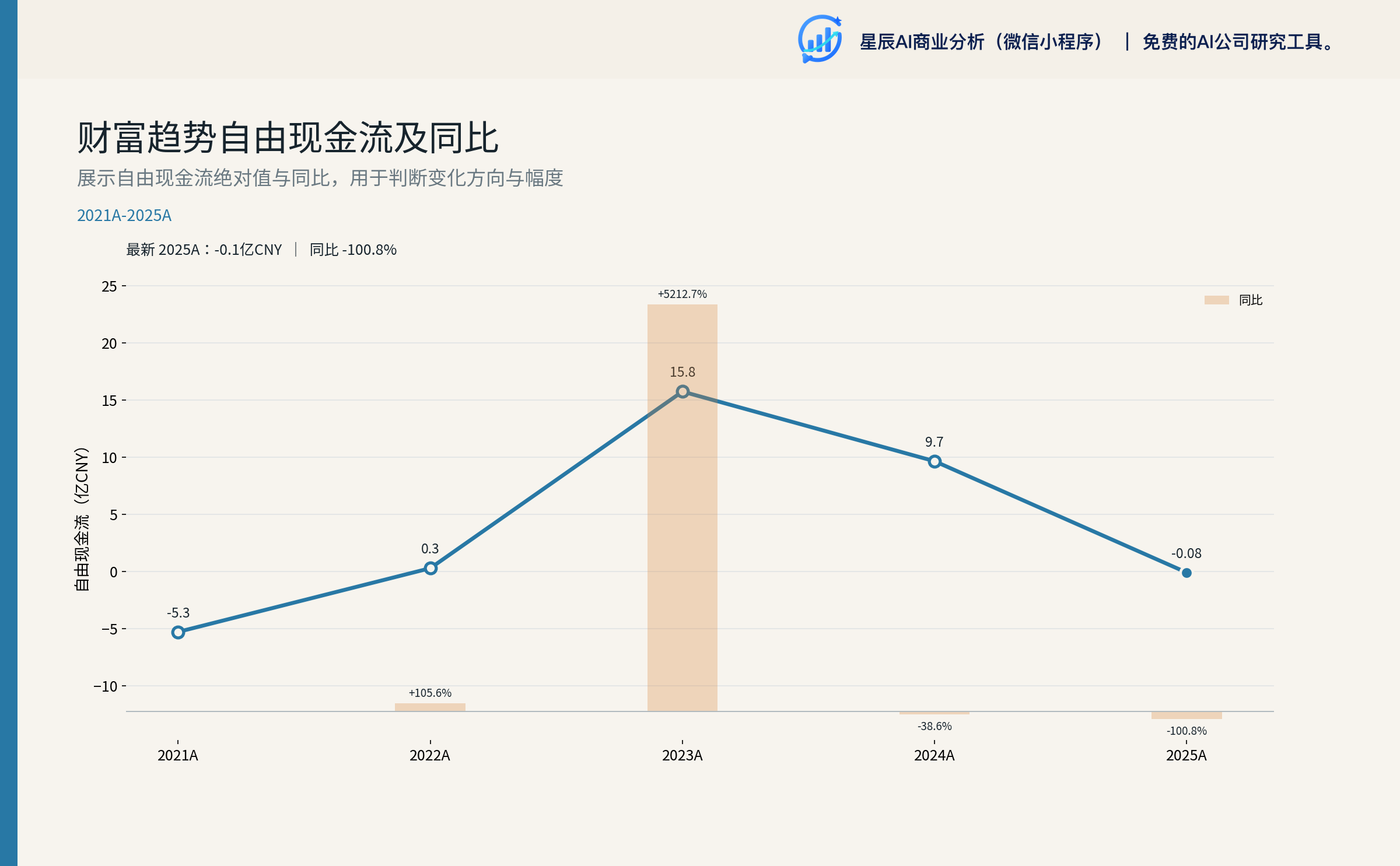
Task: Click the 免费的AI公司研究工具 slogan text
Action: 1238,42
